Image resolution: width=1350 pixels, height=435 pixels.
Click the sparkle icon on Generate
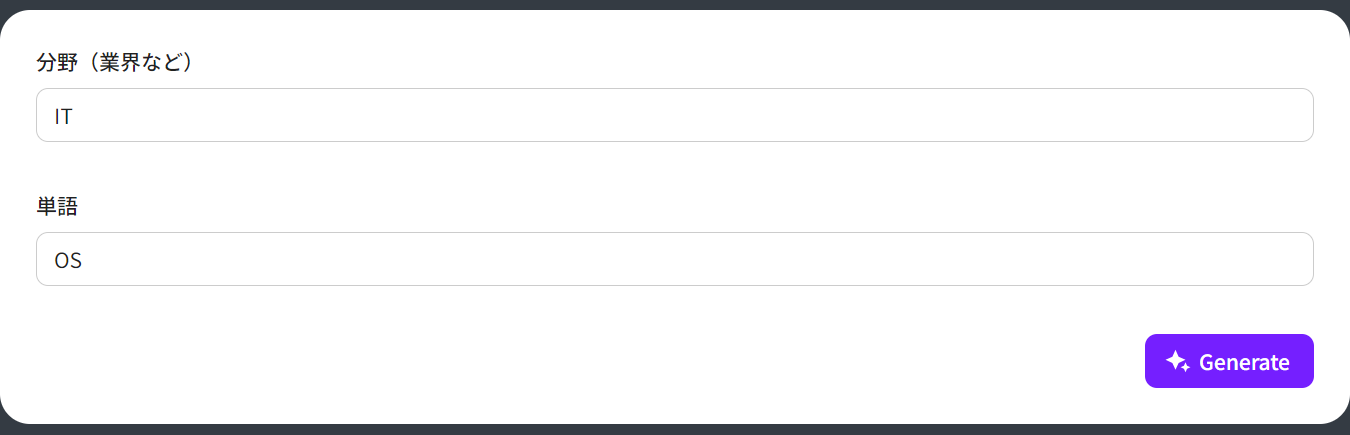(1177, 361)
